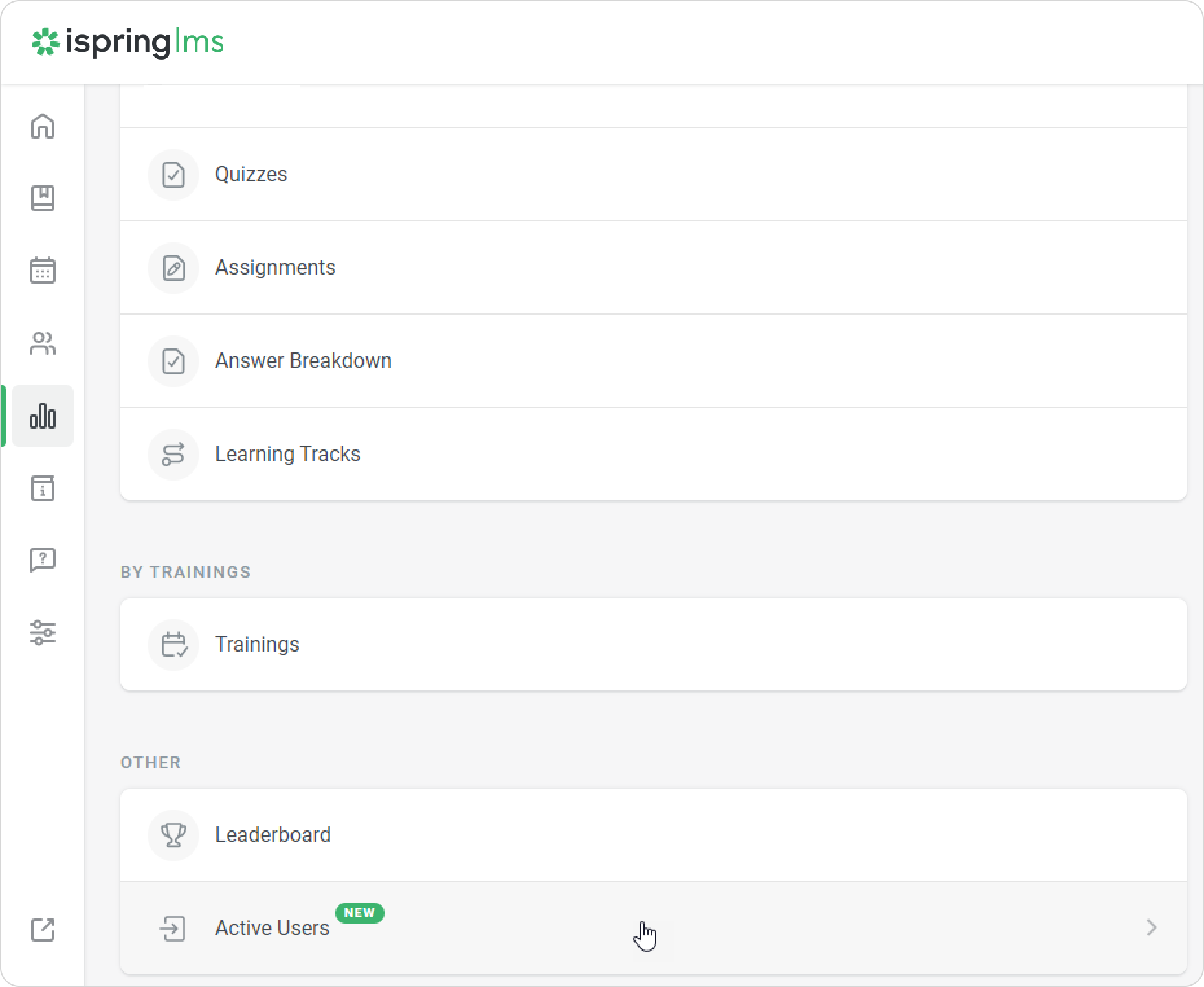The width and height of the screenshot is (1204, 987).
Task: Open the calendar icon in sidebar
Action: pyautogui.click(x=43, y=270)
